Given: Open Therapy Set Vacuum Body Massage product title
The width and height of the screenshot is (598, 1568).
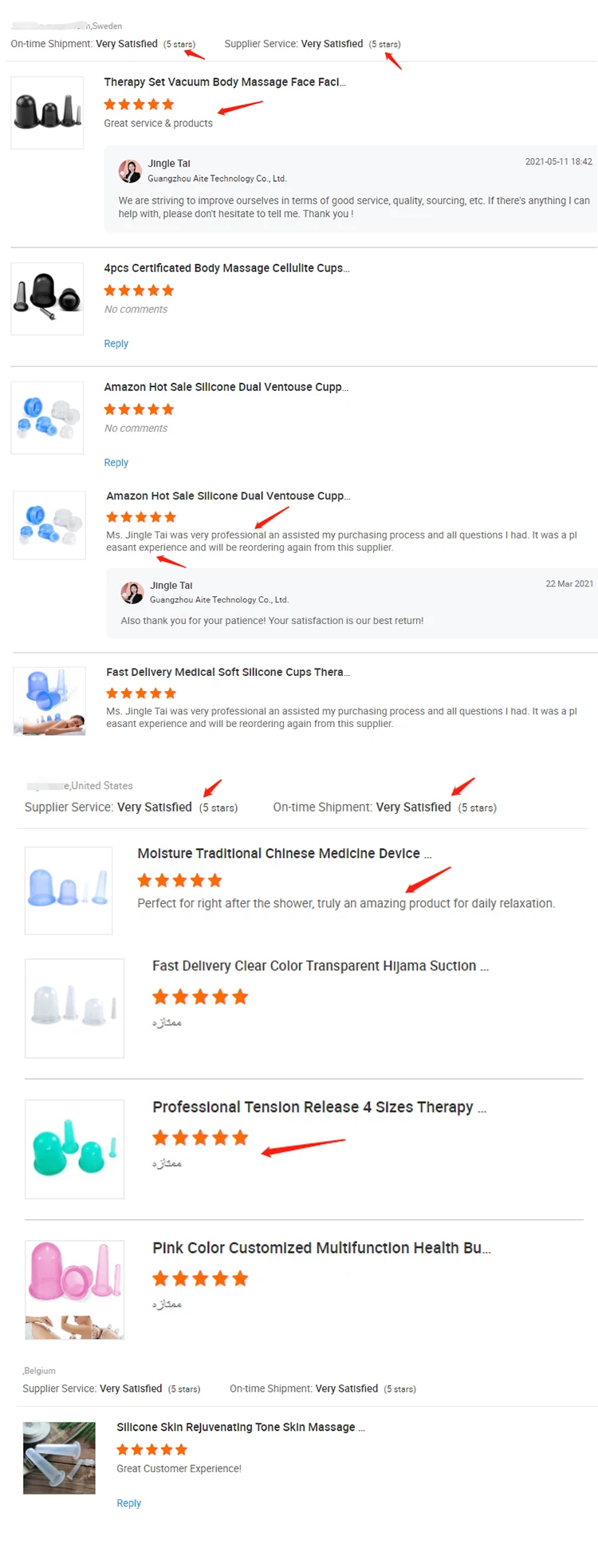Looking at the screenshot, I should [x=225, y=82].
